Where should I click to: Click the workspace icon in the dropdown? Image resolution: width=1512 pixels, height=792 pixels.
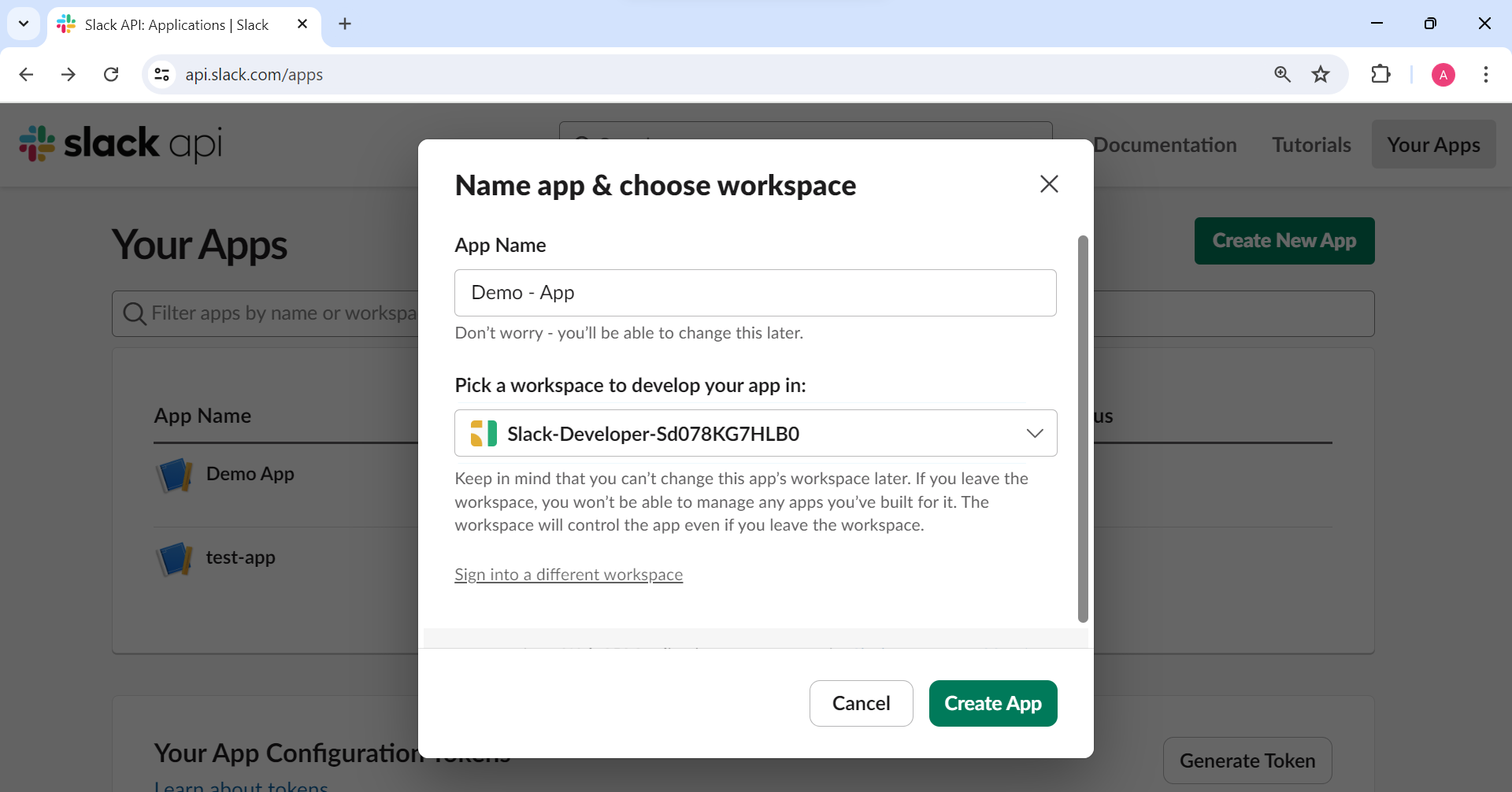(x=484, y=434)
